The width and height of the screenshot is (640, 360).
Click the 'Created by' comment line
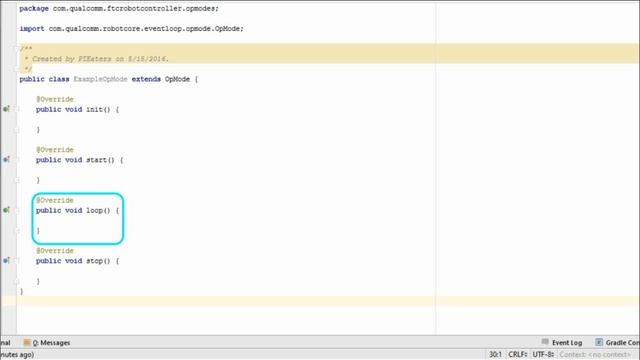pyautogui.click(x=96, y=59)
